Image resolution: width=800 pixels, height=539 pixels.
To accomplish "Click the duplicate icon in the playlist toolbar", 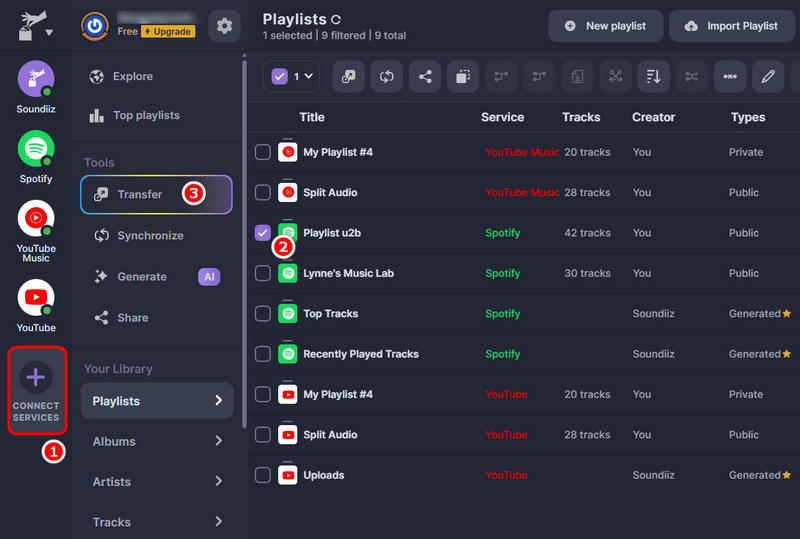I will [x=463, y=77].
